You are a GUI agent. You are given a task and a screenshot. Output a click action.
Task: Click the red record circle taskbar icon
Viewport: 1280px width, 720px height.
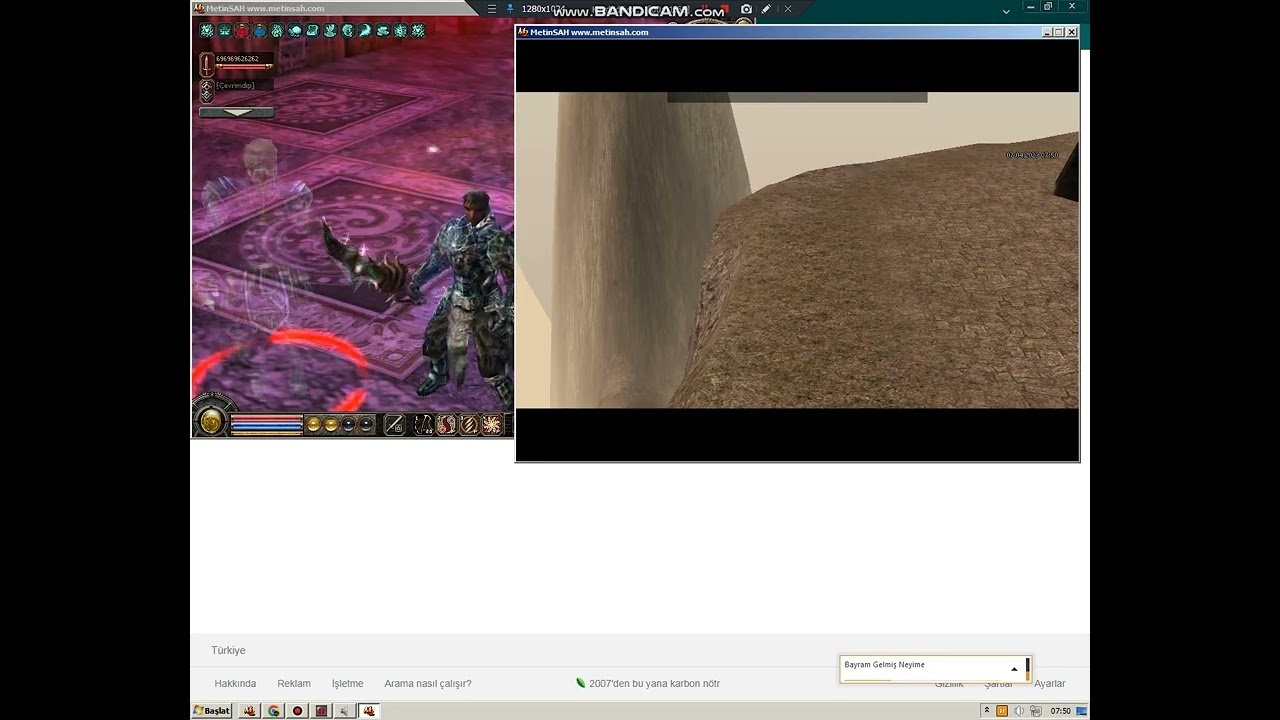pos(297,711)
